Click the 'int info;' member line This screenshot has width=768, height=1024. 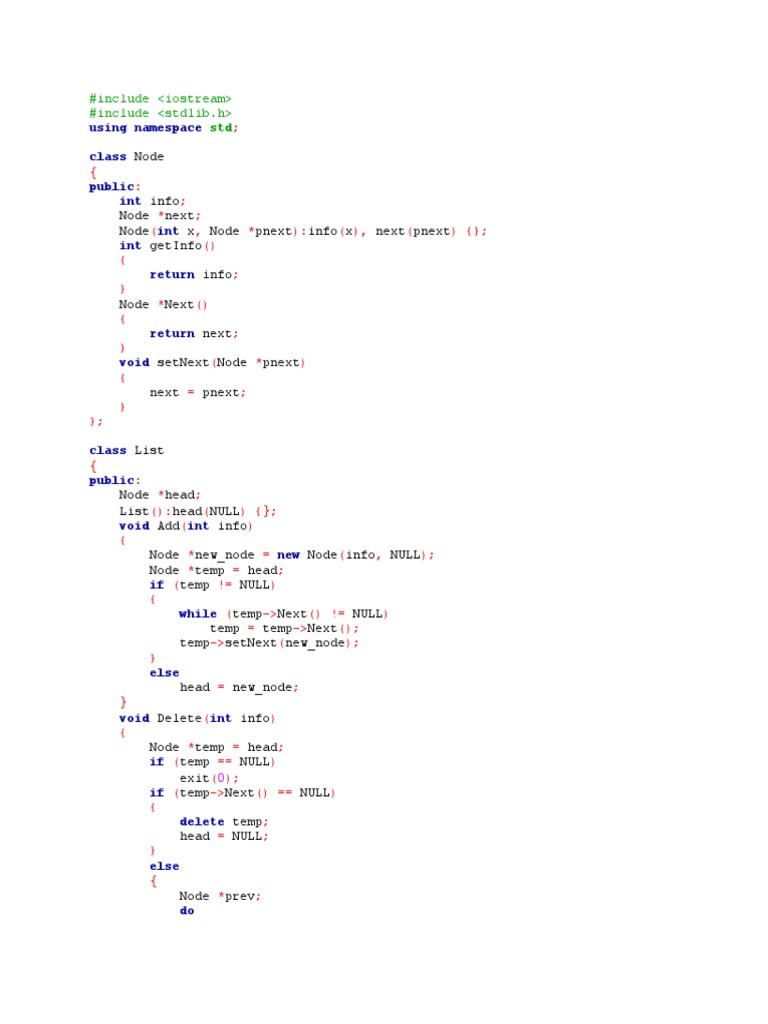(152, 201)
